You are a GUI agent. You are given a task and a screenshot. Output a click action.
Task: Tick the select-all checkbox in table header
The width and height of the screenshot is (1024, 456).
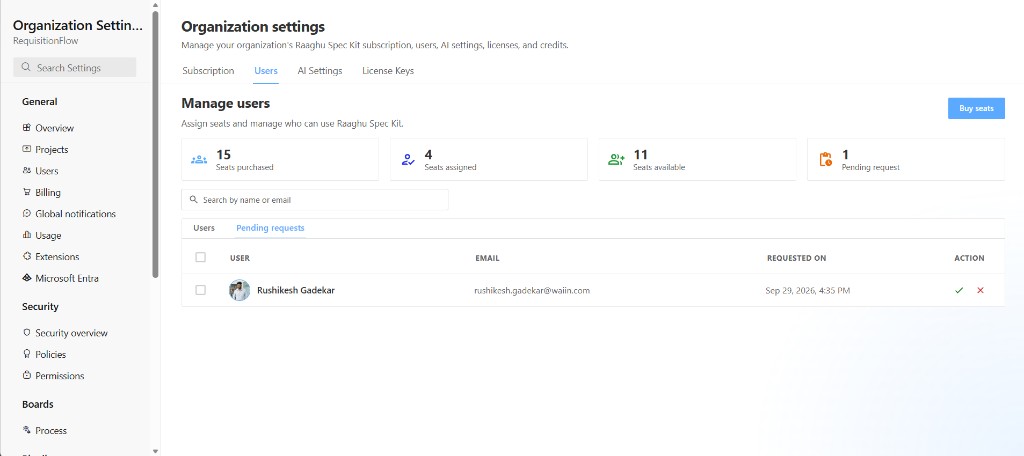pyautogui.click(x=200, y=257)
